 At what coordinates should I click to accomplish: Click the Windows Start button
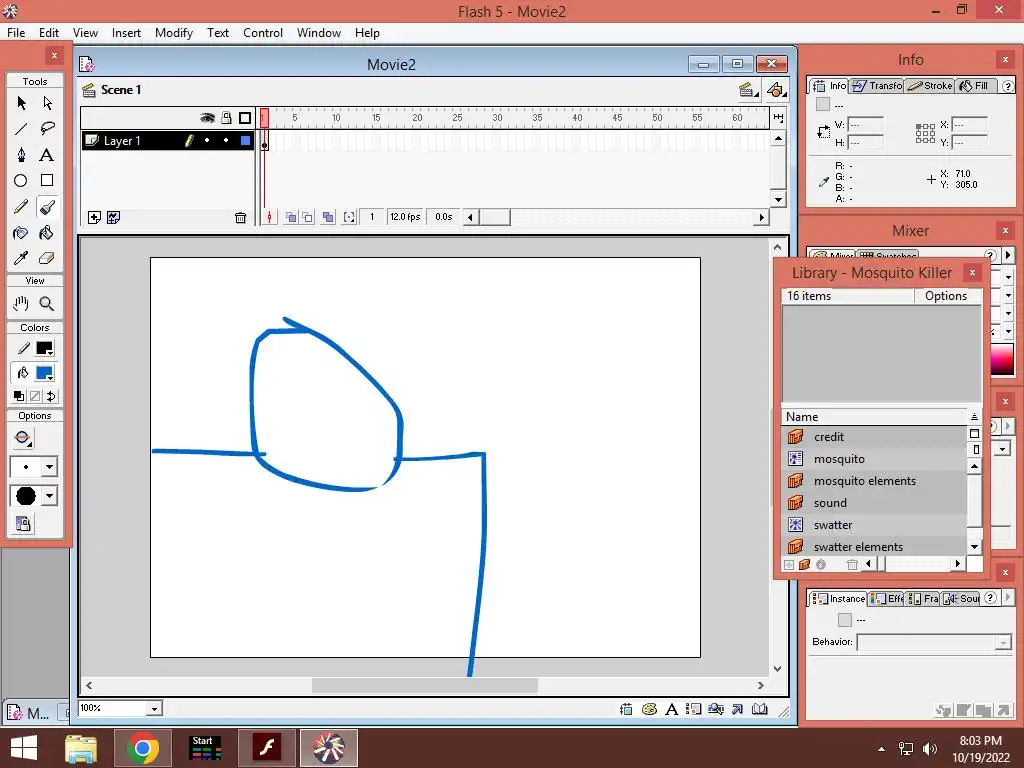point(24,748)
